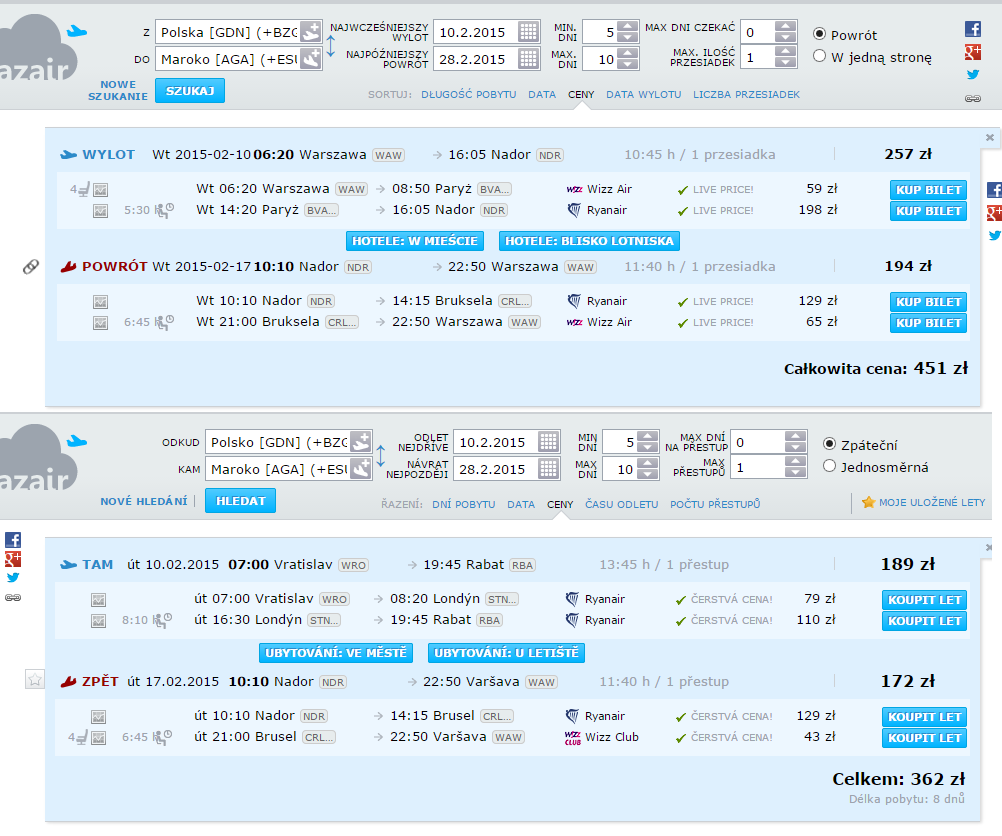
Task: Sort Polish results by DATA WYLOTU
Action: point(644,95)
